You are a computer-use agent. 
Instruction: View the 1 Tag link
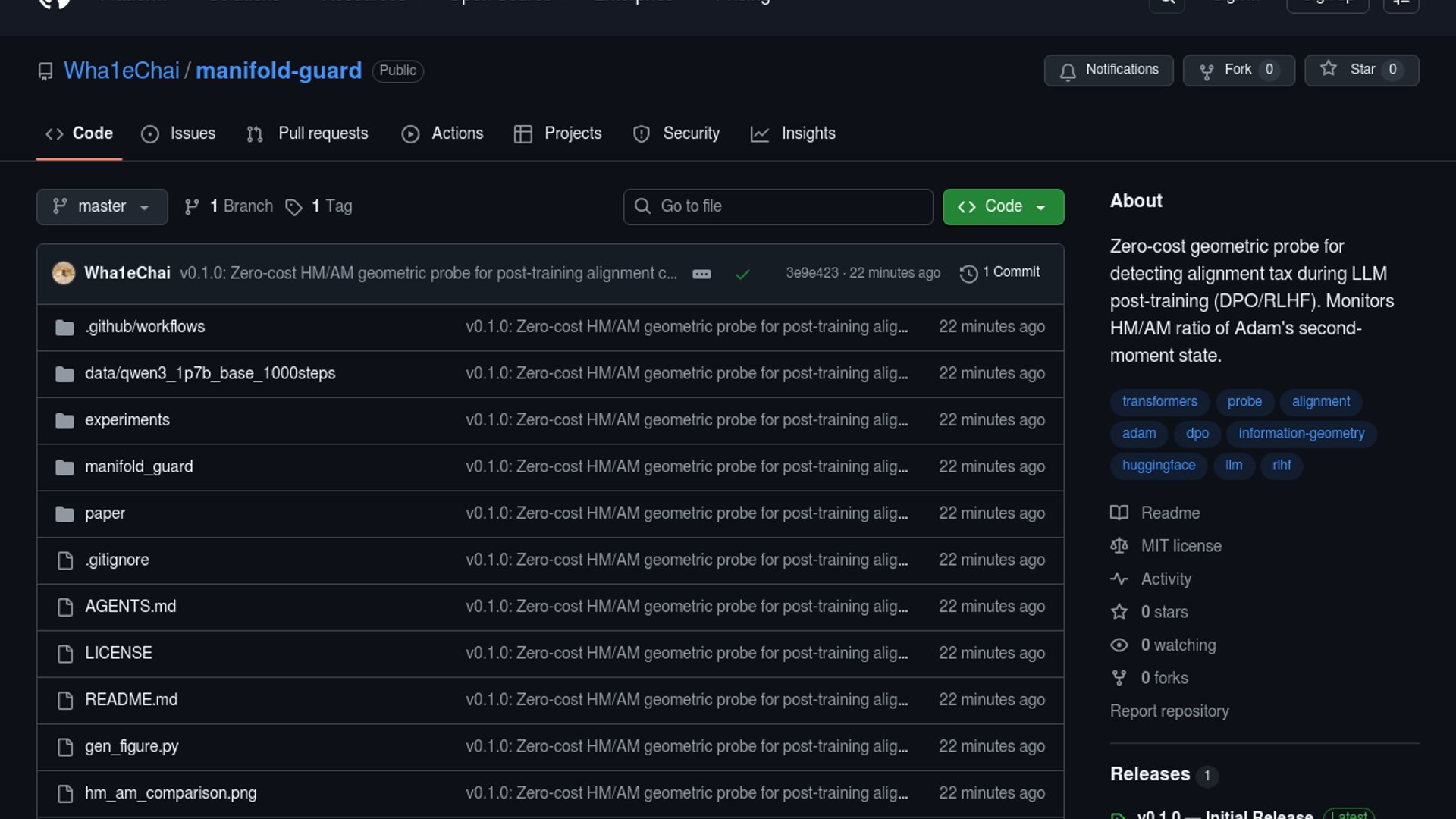pyautogui.click(x=331, y=206)
